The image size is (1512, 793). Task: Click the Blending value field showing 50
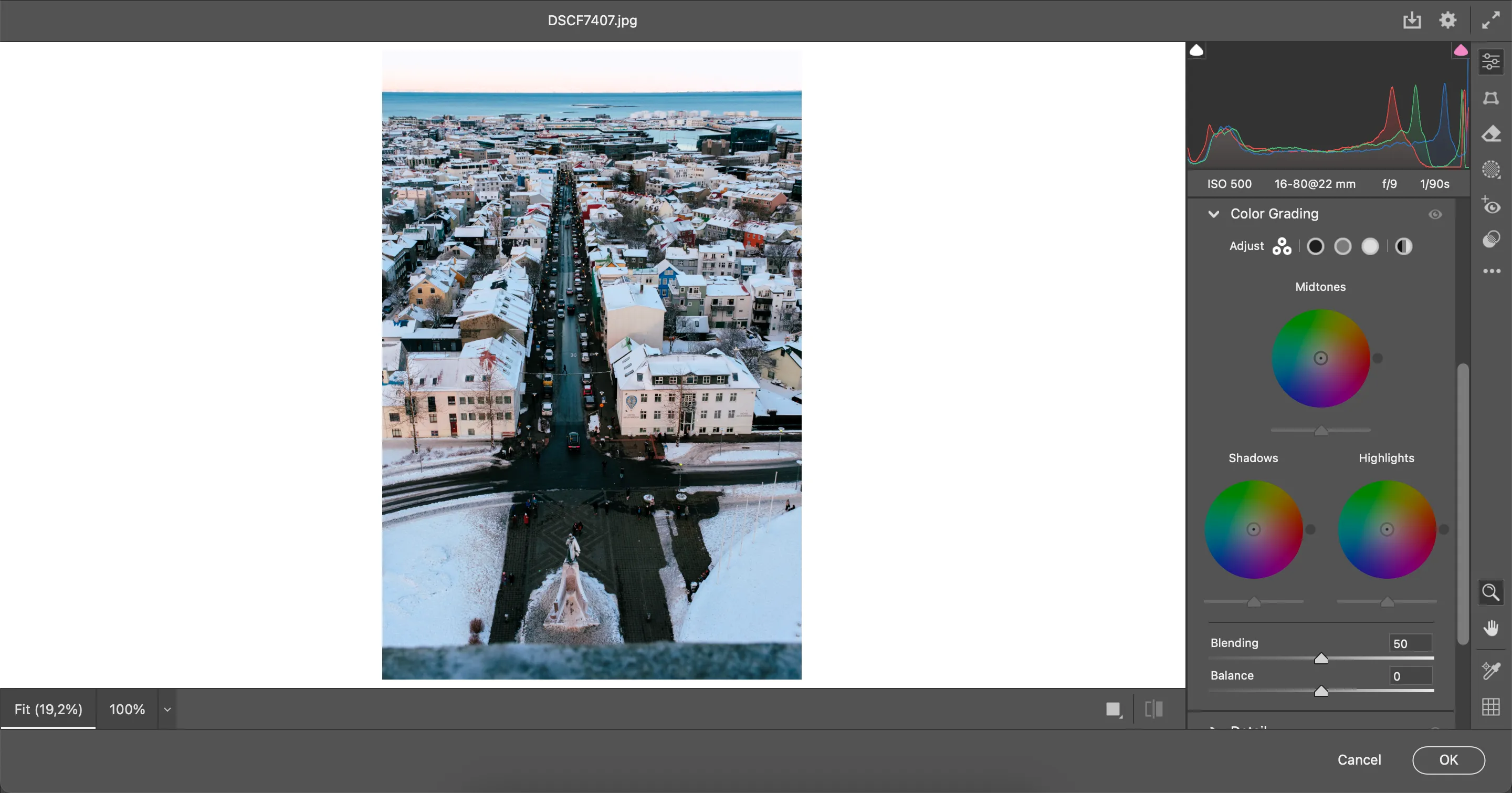1409,643
